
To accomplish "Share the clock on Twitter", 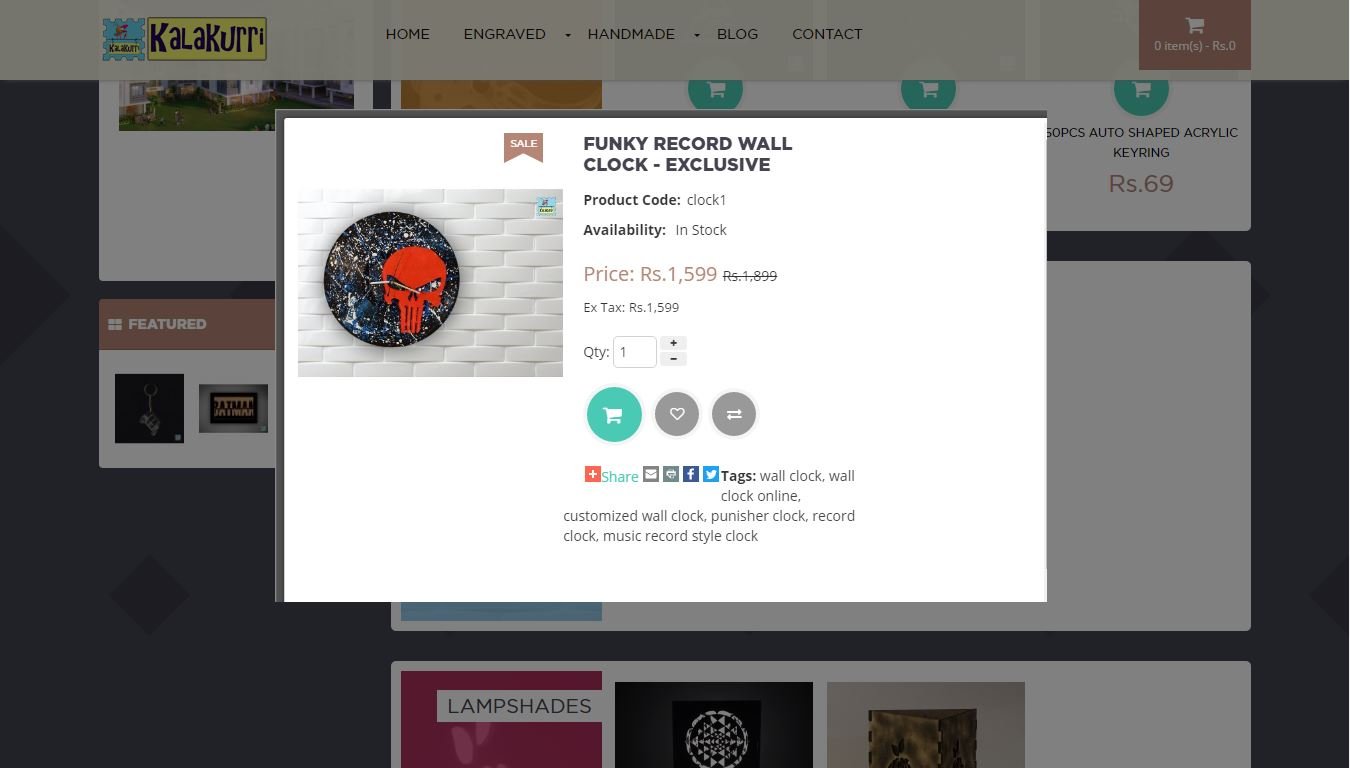I will (711, 474).
